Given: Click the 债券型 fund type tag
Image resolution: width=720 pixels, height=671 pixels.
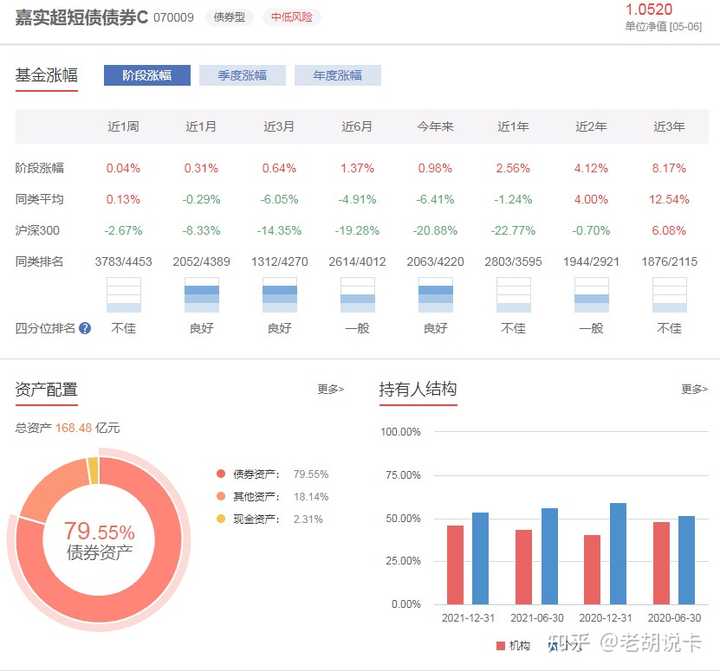Looking at the screenshot, I should point(229,17).
